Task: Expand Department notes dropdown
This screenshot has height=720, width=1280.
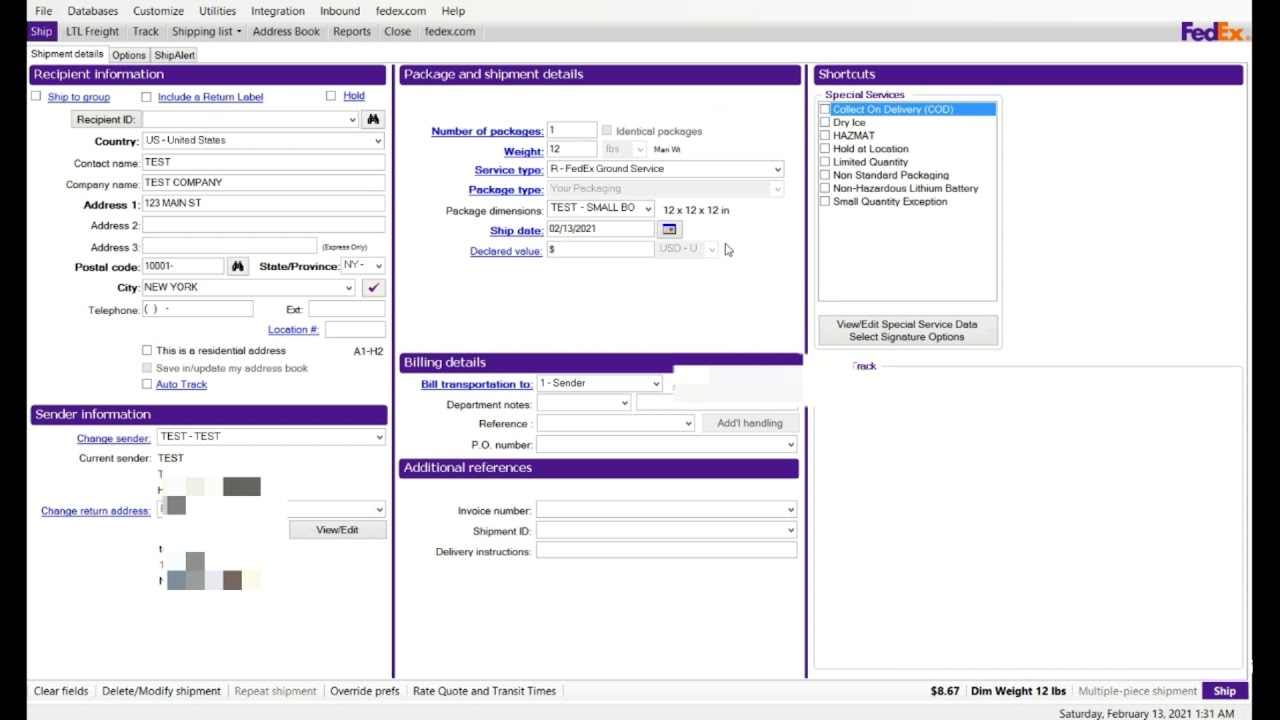Action: click(x=624, y=404)
